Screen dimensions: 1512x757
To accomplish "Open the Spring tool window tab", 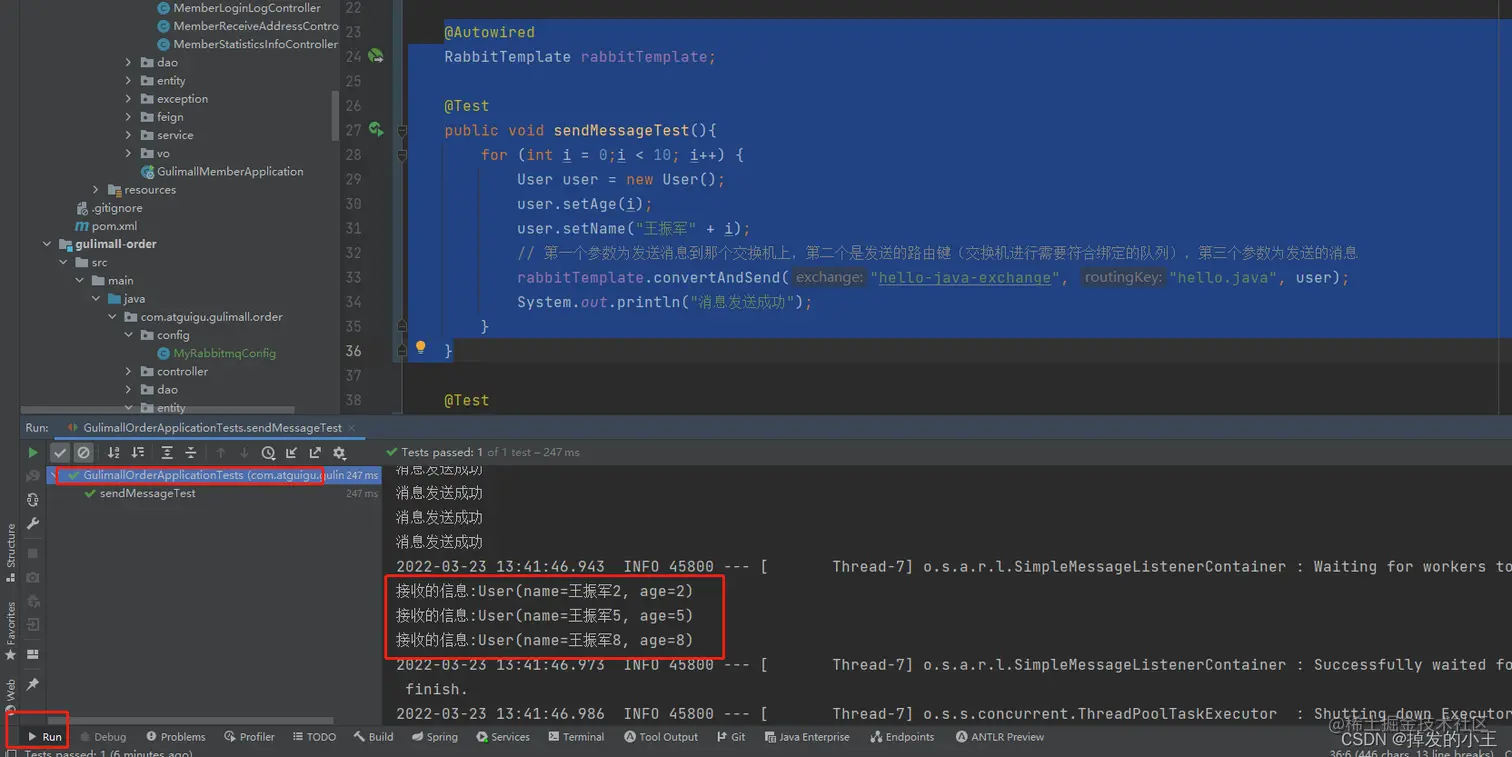I will (434, 737).
